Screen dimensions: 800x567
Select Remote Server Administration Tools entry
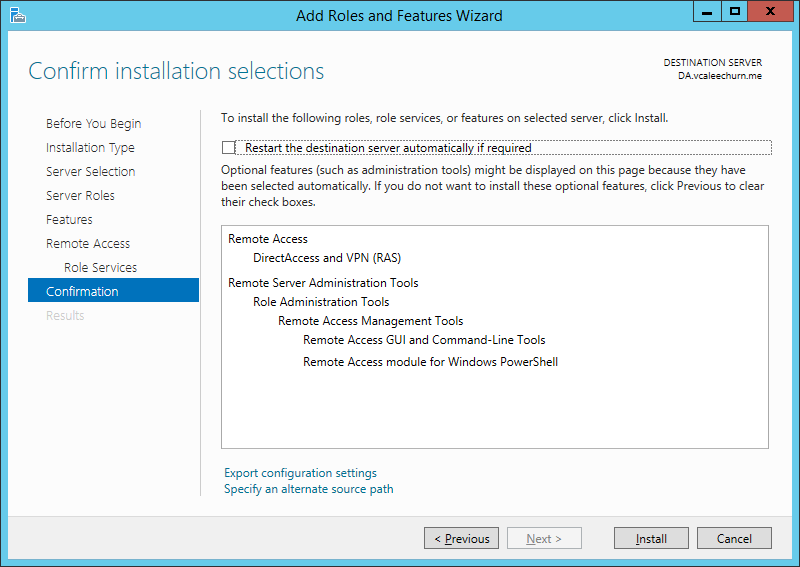[x=323, y=283]
